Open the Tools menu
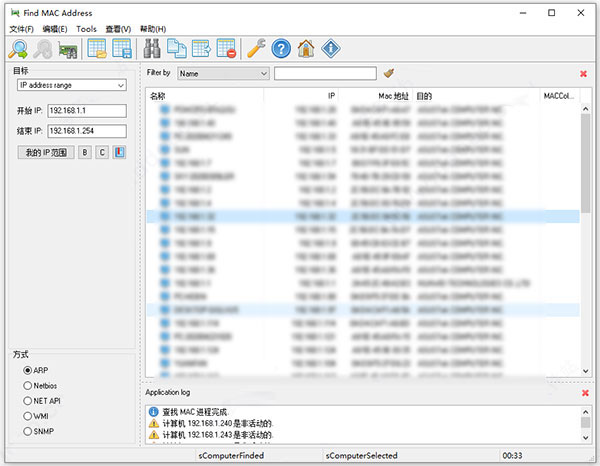The width and height of the screenshot is (600, 466). (86, 29)
